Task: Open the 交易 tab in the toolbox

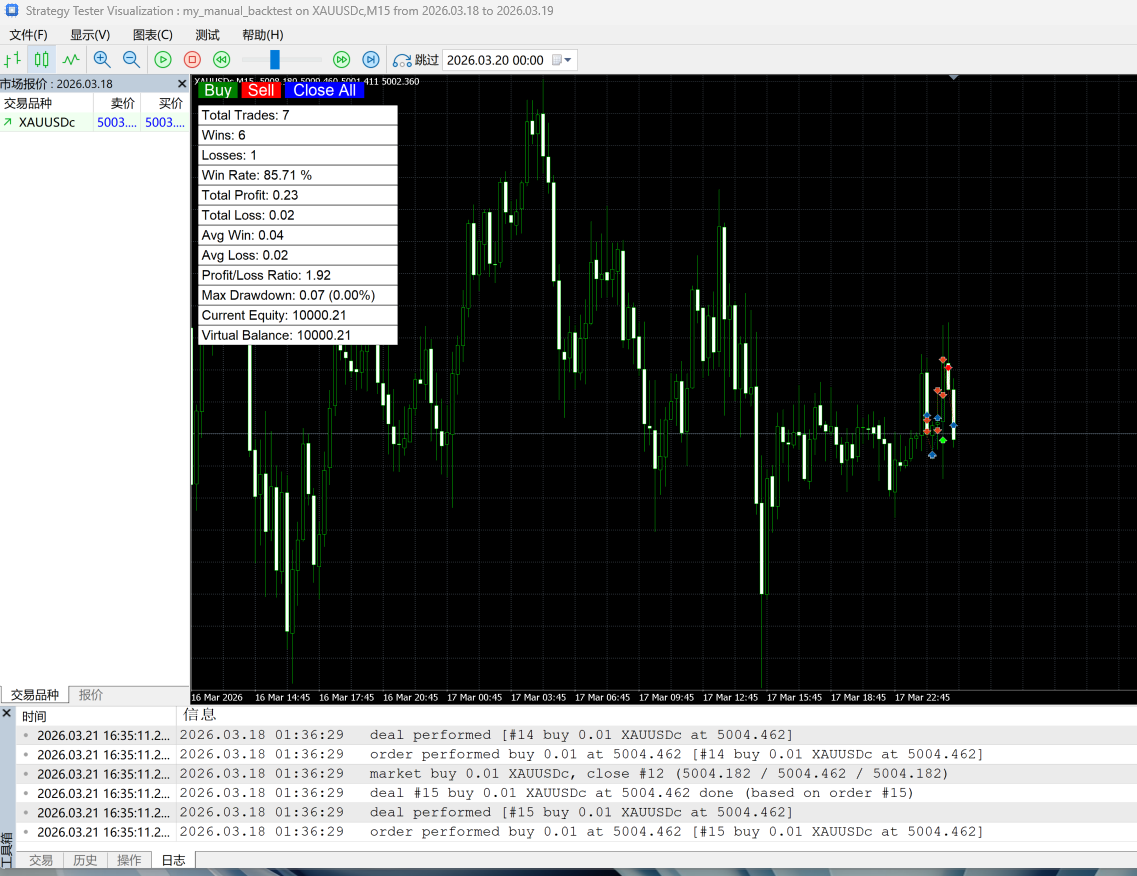Action: point(41,860)
